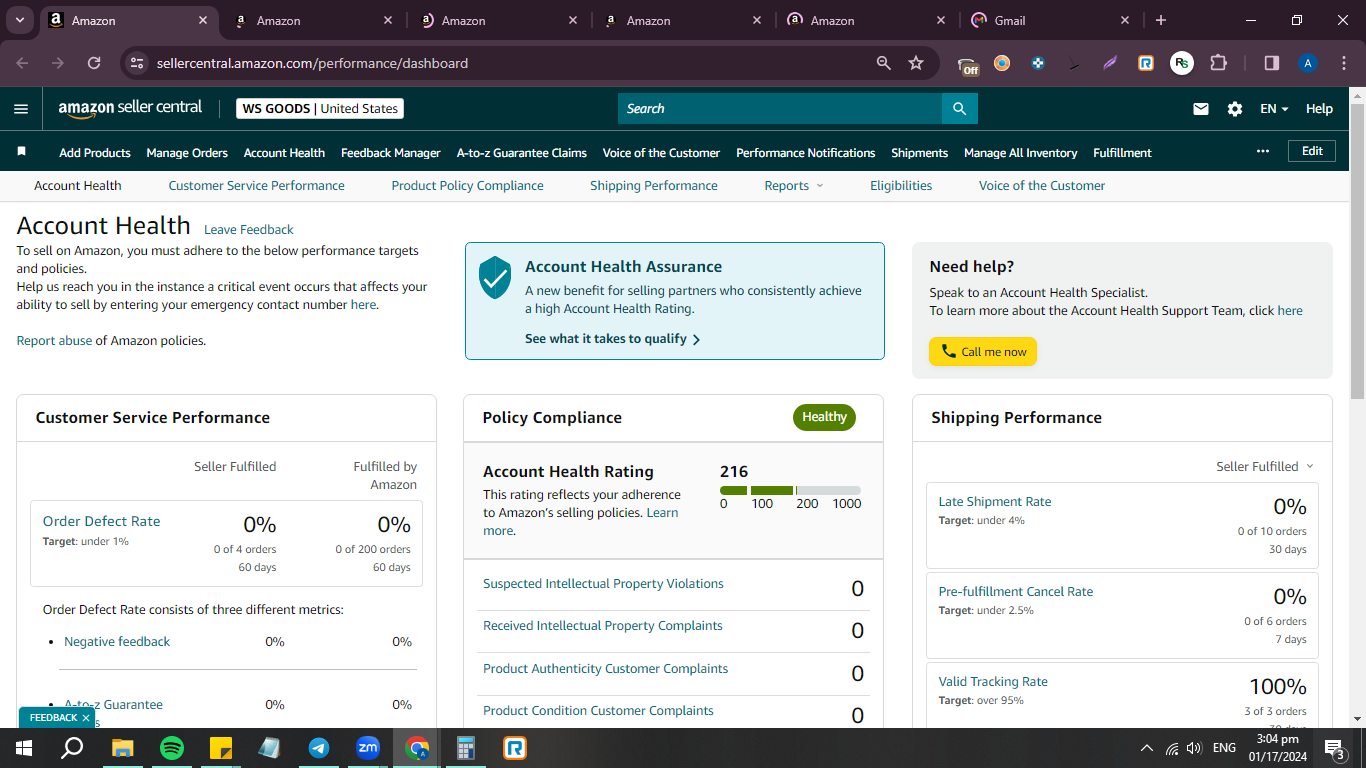Screen dimensions: 1366x768
Task: Open the mail messages icon
Action: pos(1201,109)
